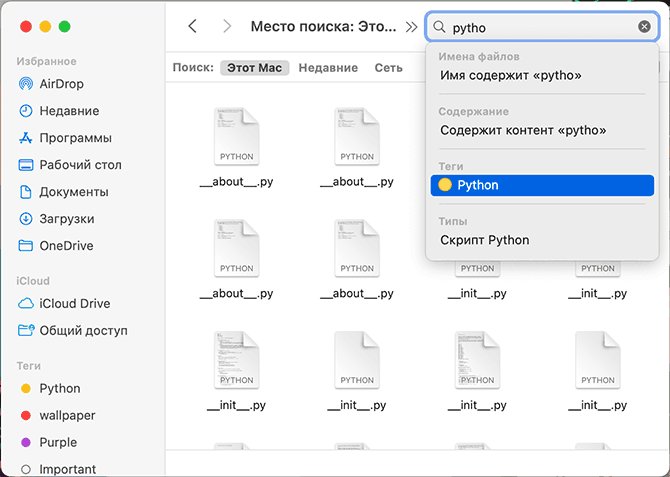This screenshot has width=670, height=477.
Task: Click the iCloud sidebar section header
Action: pos(33,281)
